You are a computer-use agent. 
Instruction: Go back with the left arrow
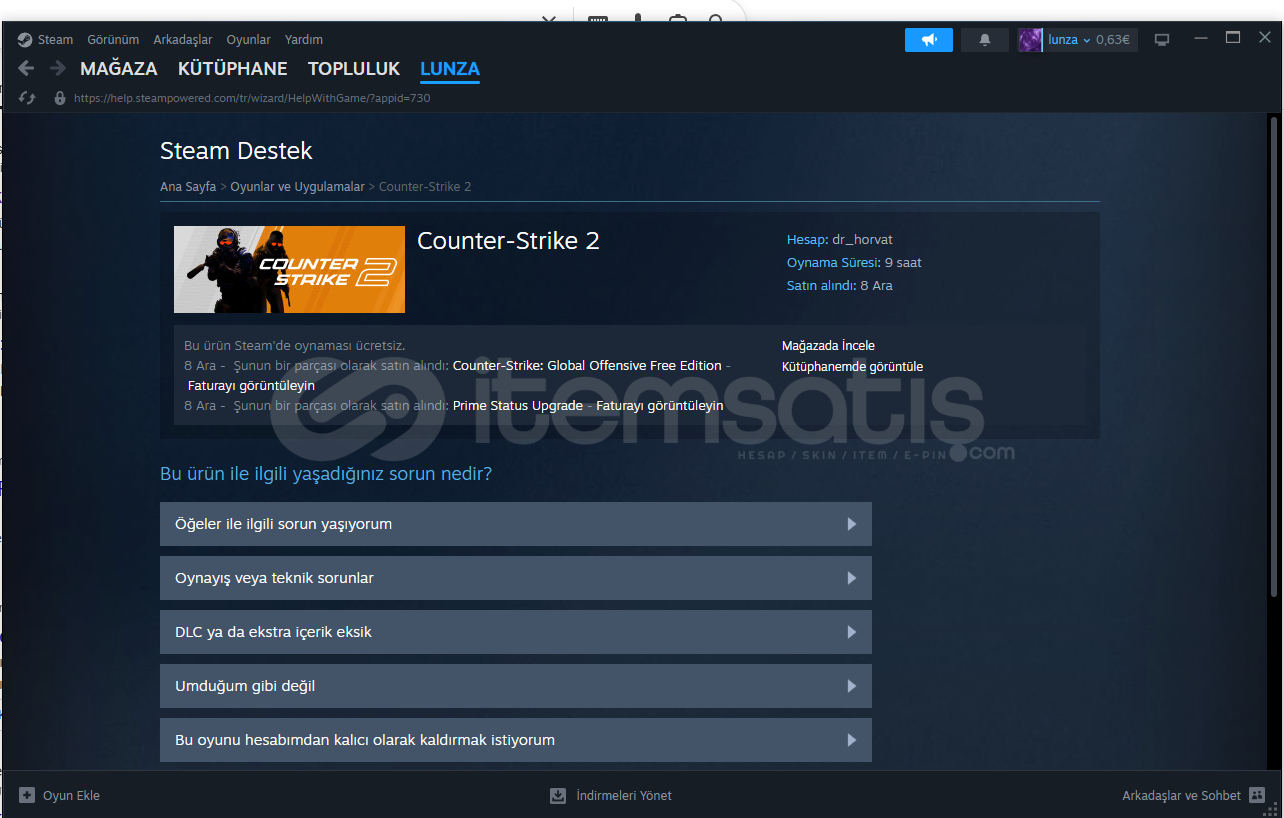pyautogui.click(x=27, y=68)
